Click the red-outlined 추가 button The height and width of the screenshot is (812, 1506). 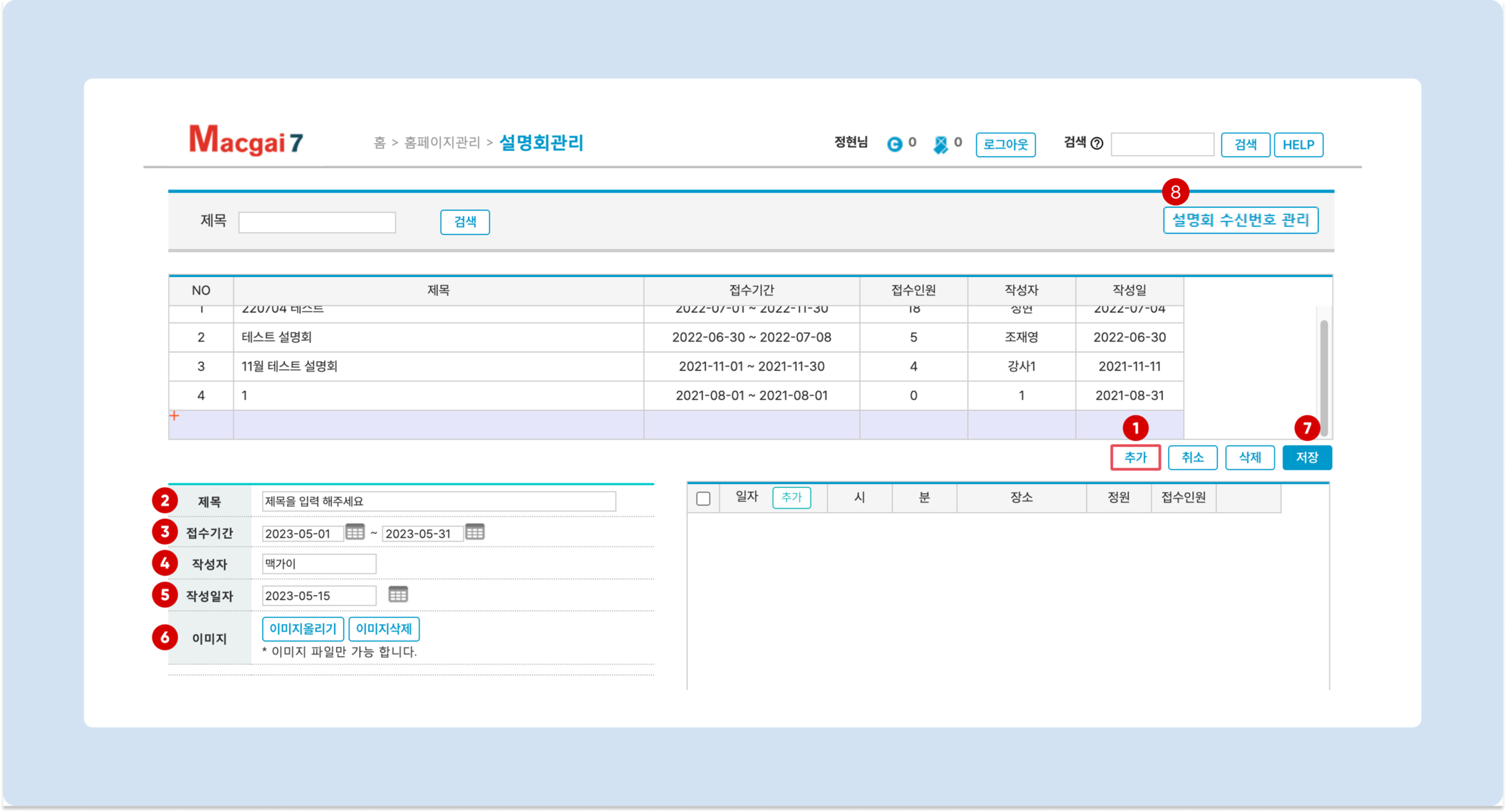point(1135,457)
